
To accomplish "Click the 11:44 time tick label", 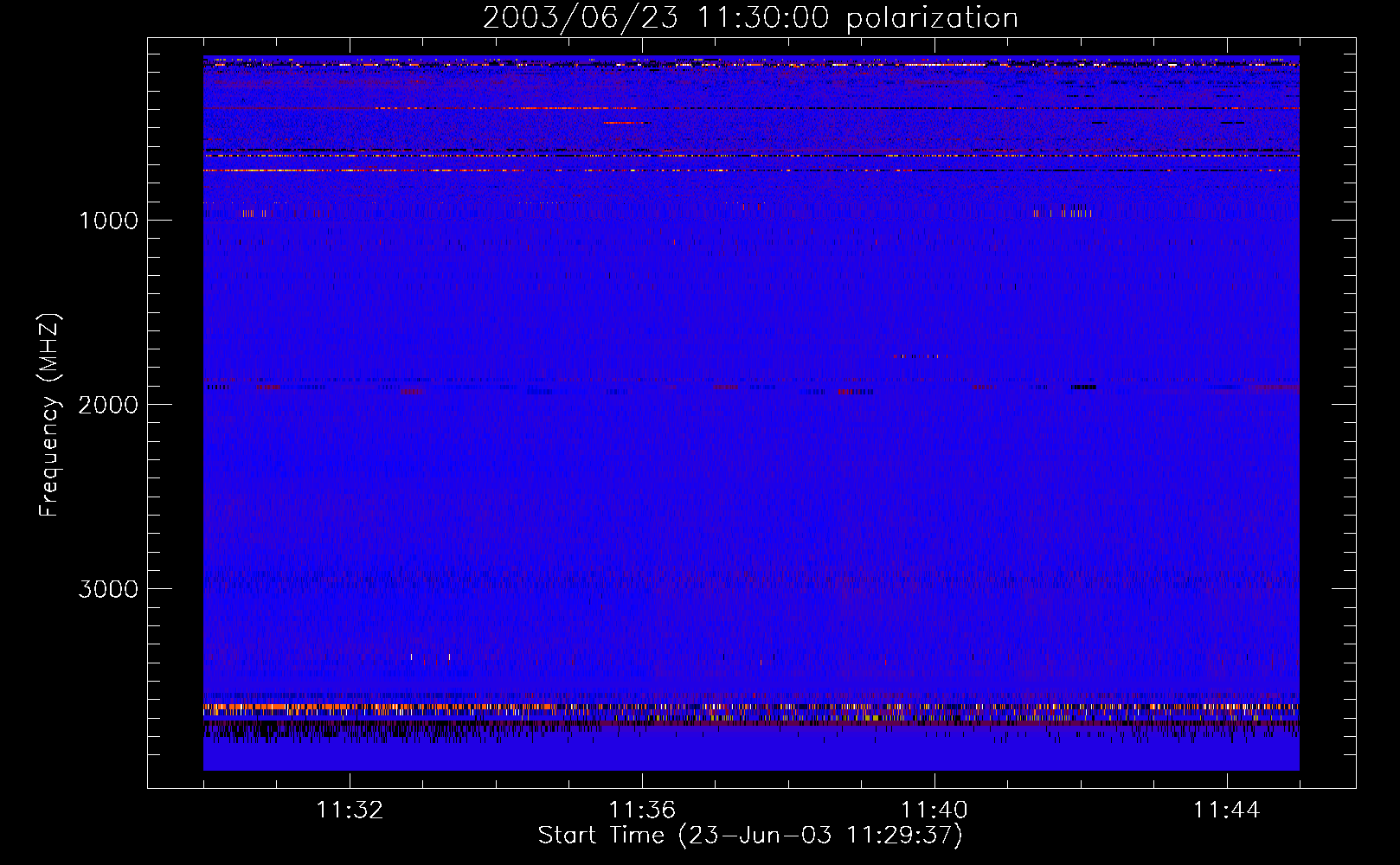I will click(x=1227, y=811).
